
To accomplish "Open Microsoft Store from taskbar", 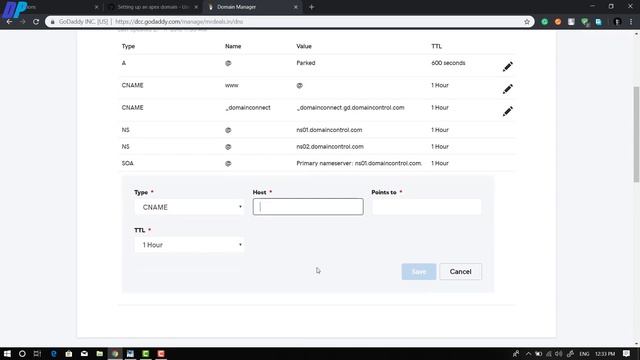I will point(69,353).
